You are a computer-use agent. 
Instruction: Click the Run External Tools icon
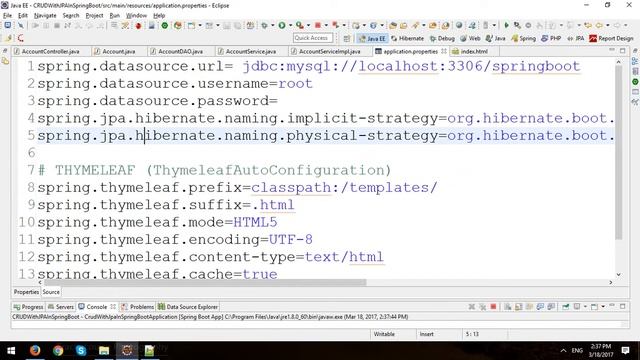[x=300, y=25]
